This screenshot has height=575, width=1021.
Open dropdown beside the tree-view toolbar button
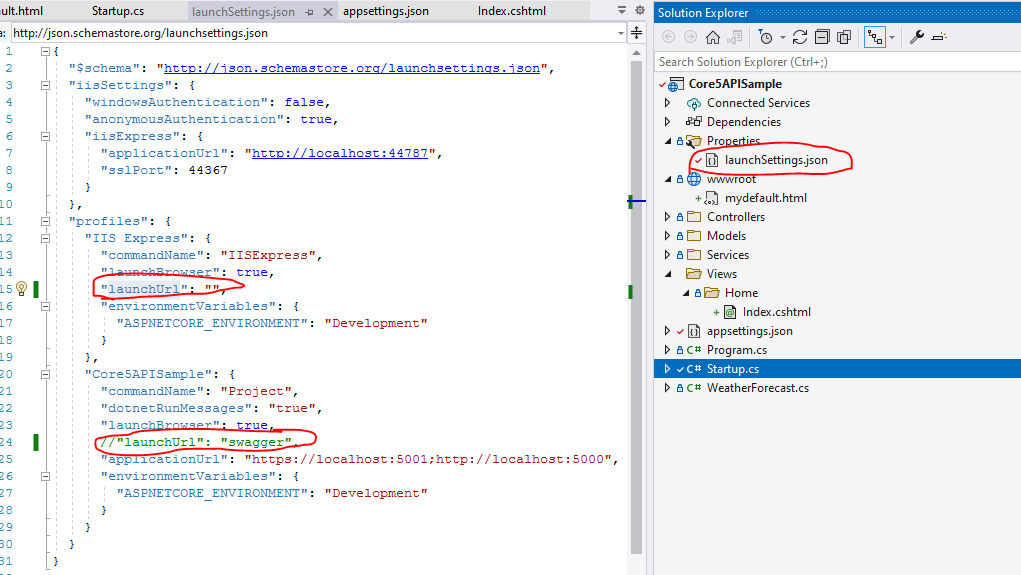tap(892, 37)
